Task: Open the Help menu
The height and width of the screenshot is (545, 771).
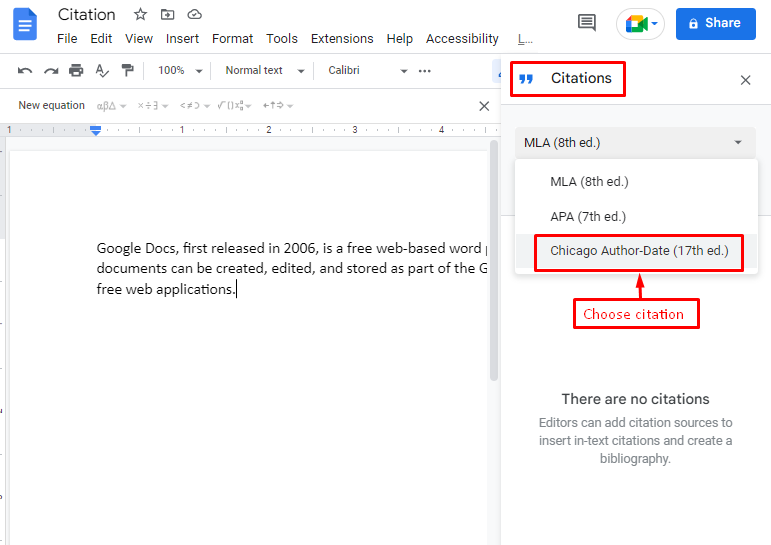Action: pos(399,38)
